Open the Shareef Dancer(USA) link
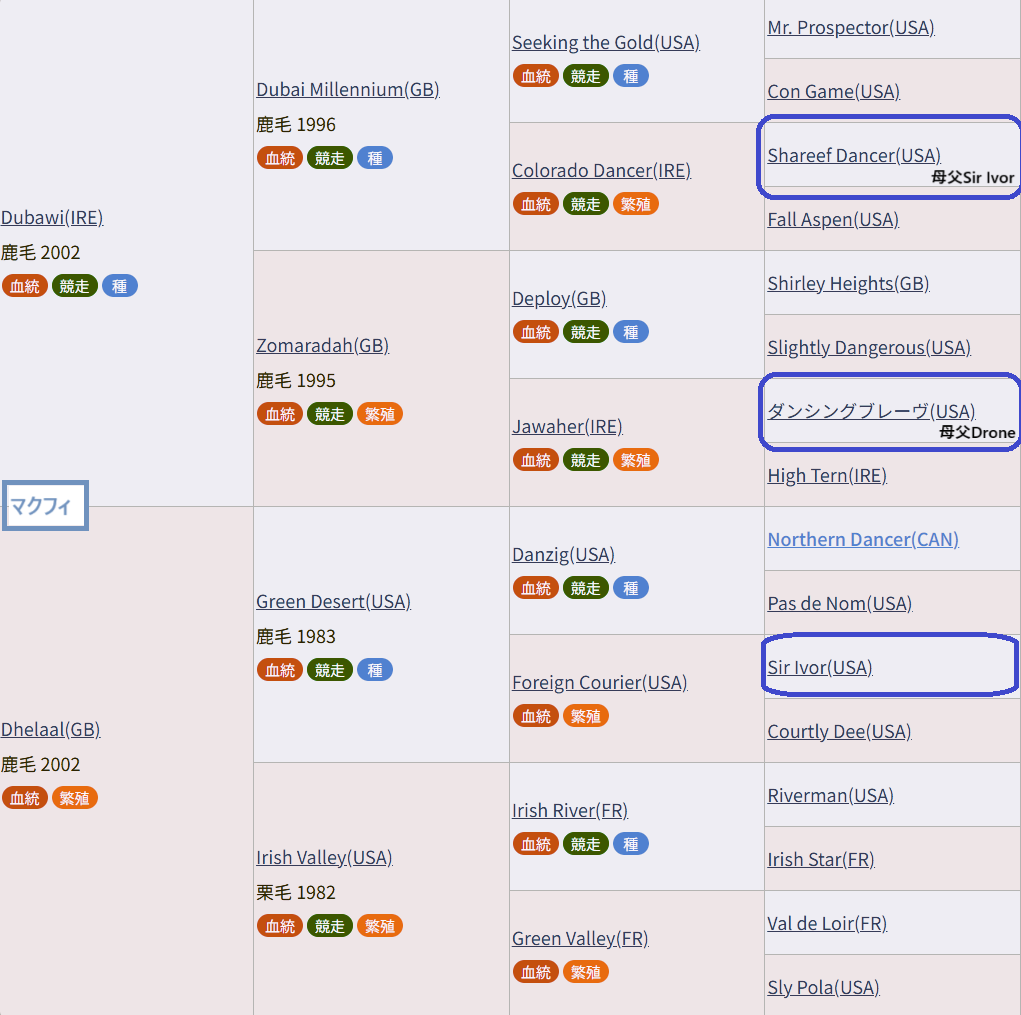Screen dimensions: 1021x1015 (853, 155)
